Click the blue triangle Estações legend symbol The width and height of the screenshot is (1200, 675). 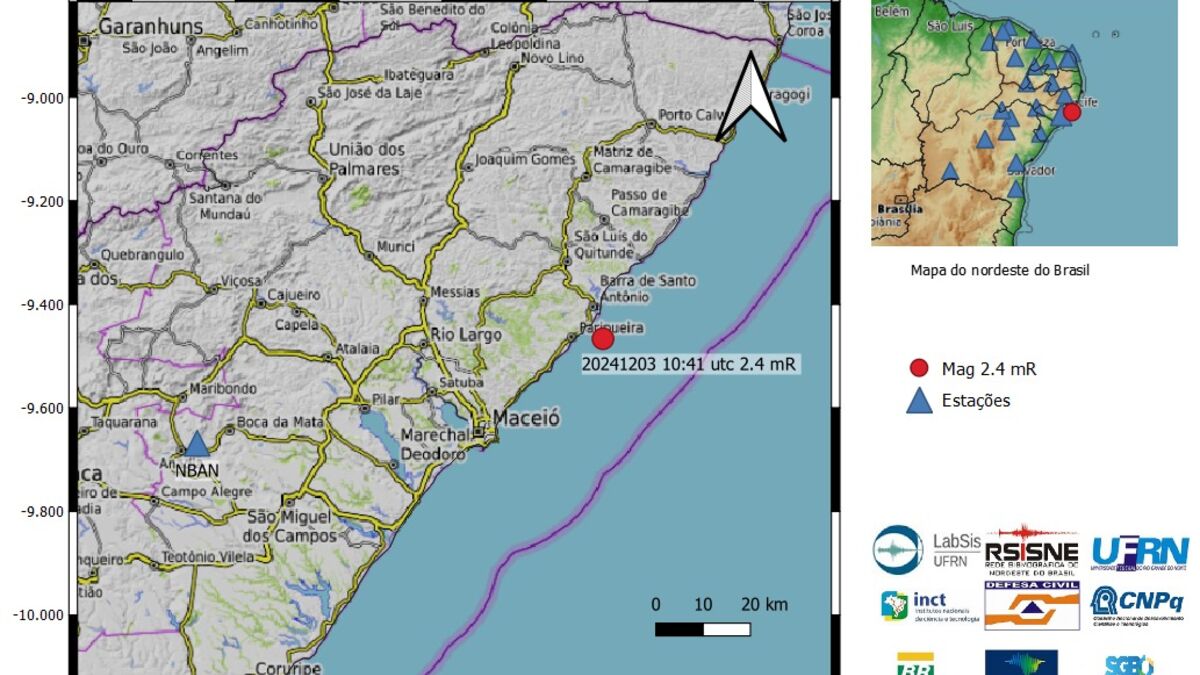919,401
